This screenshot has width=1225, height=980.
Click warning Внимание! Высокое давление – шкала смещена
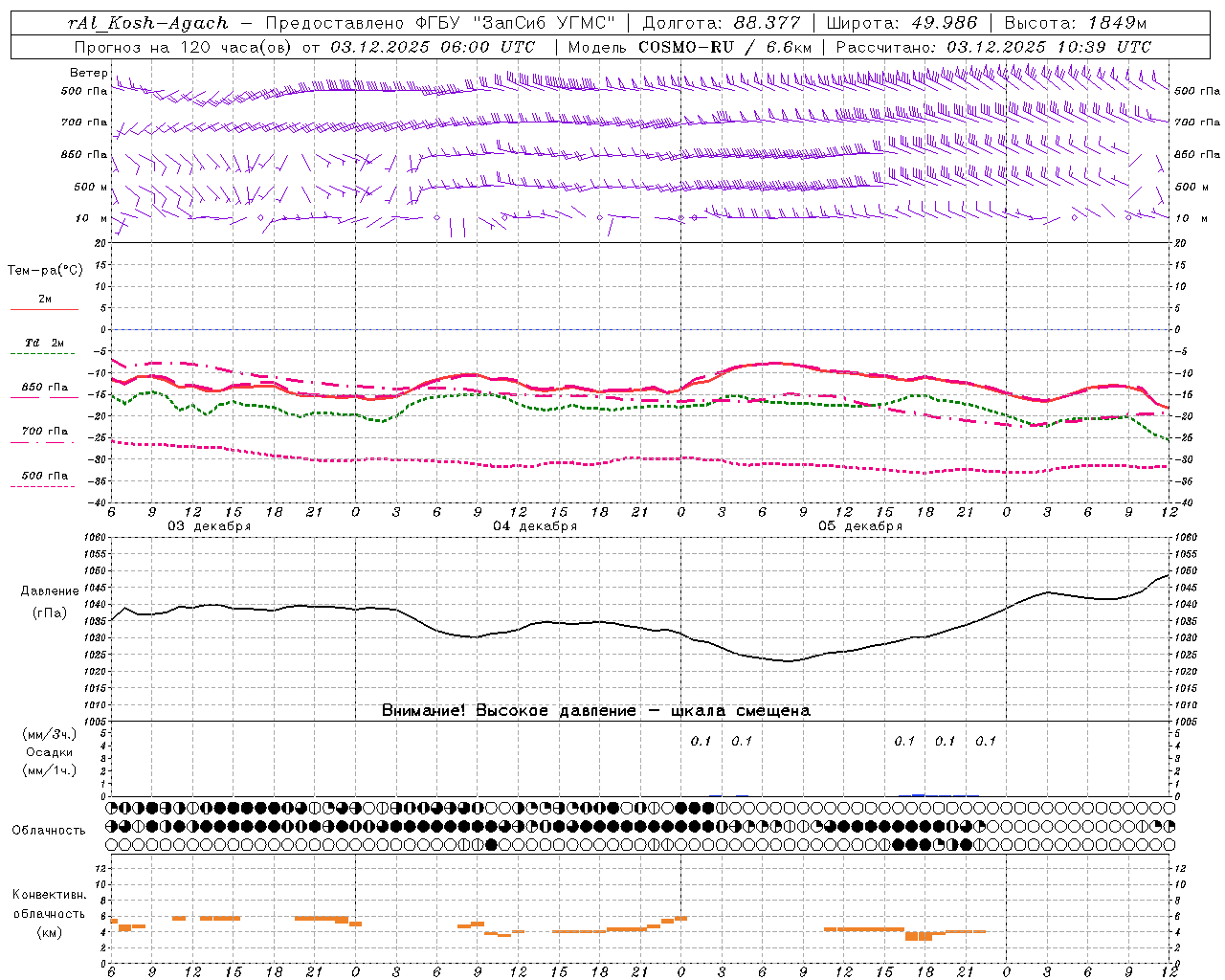pos(596,711)
